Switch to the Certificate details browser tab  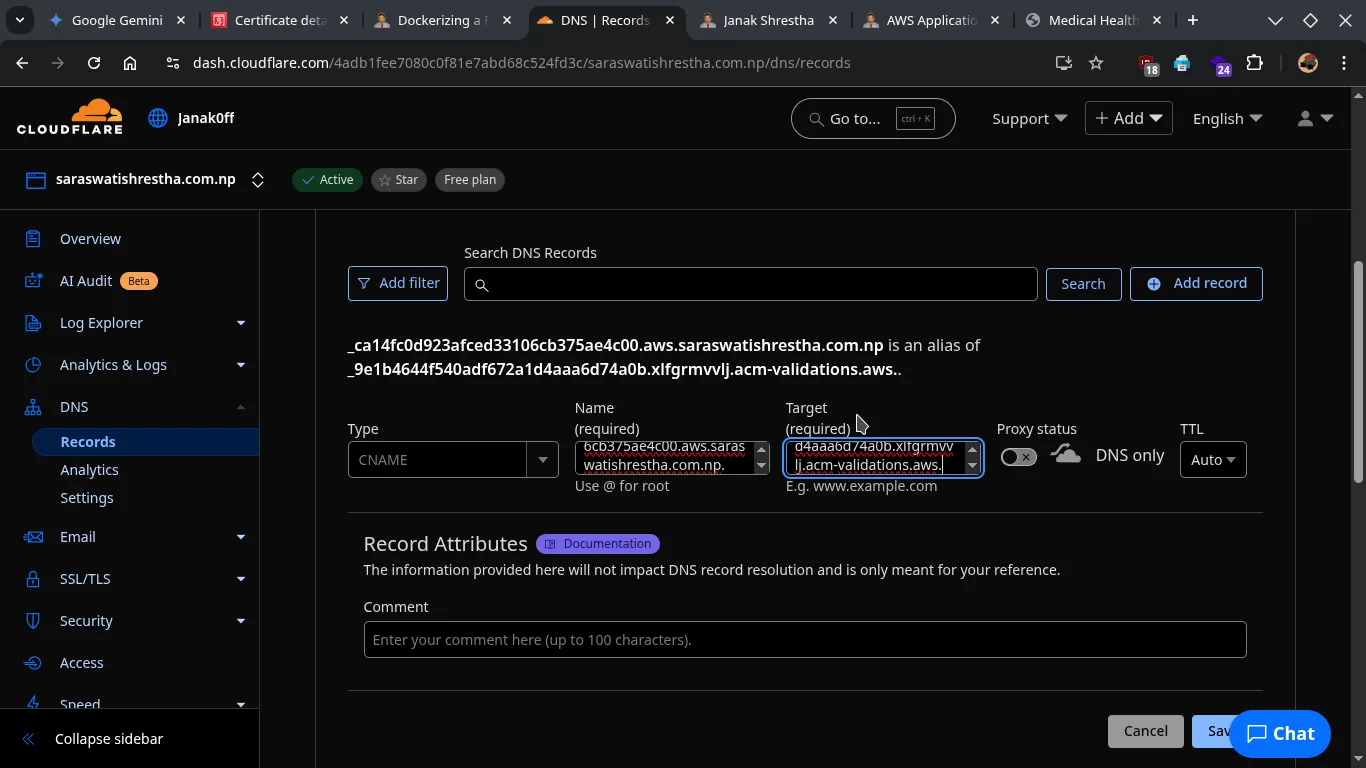[279, 20]
